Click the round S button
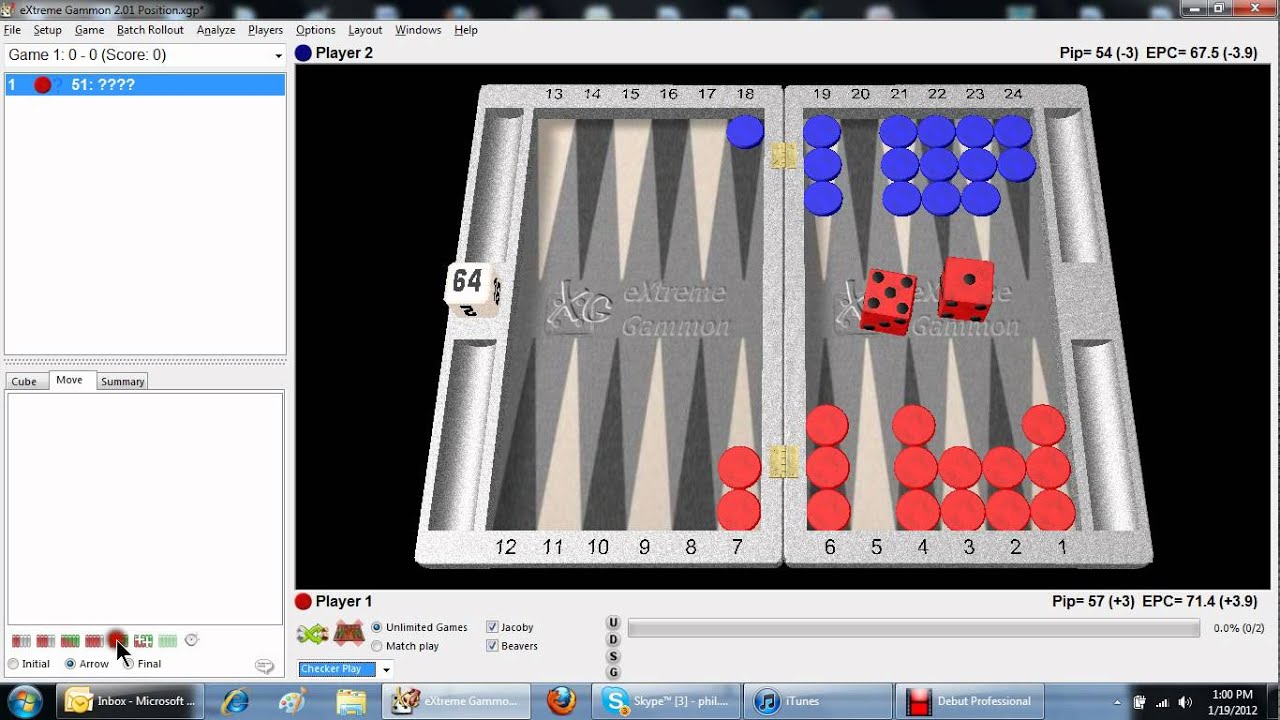This screenshot has height=720, width=1280. [614, 656]
